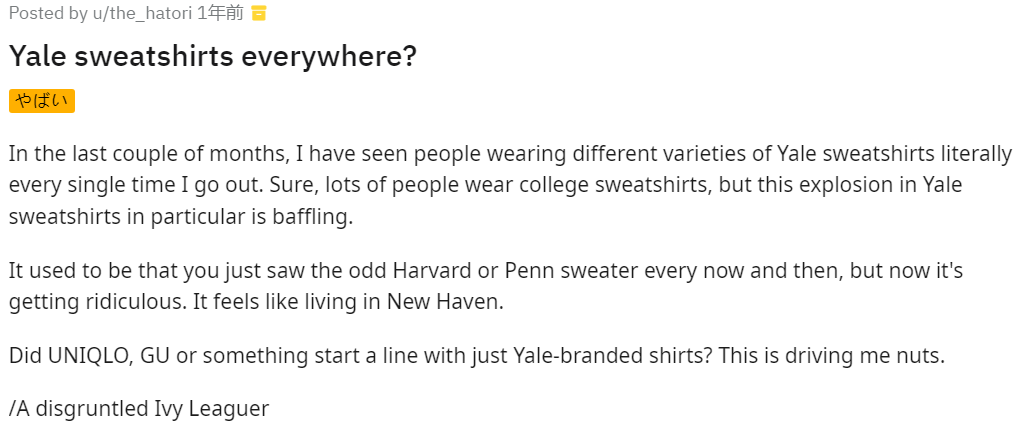
Task: Click the post title Yale sweatshirts everywhere?
Action: coord(212,57)
